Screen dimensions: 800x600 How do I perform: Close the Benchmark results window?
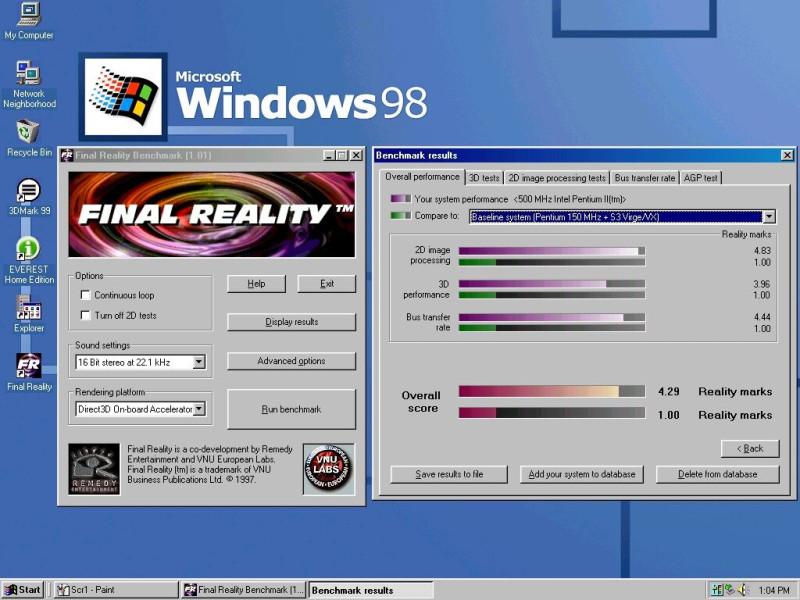tap(787, 155)
